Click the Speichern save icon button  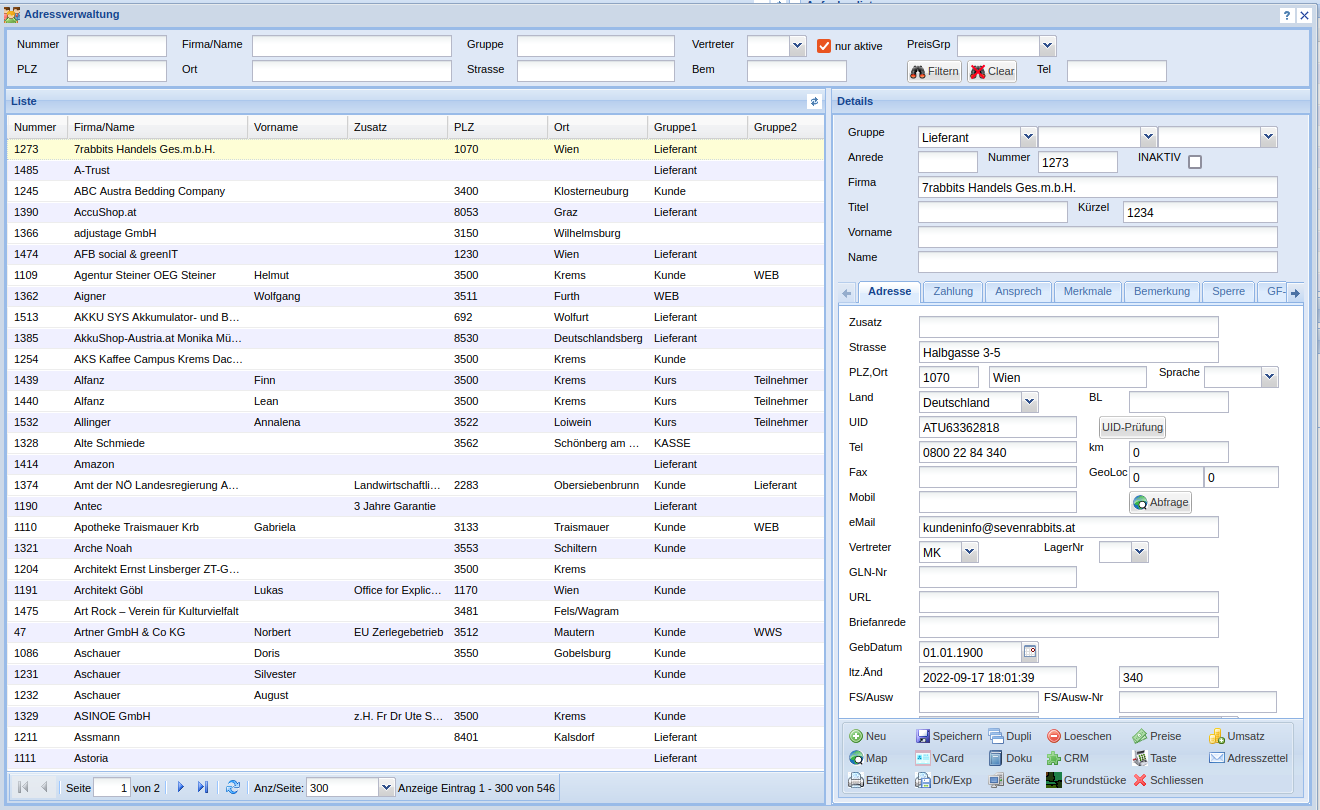(x=949, y=736)
